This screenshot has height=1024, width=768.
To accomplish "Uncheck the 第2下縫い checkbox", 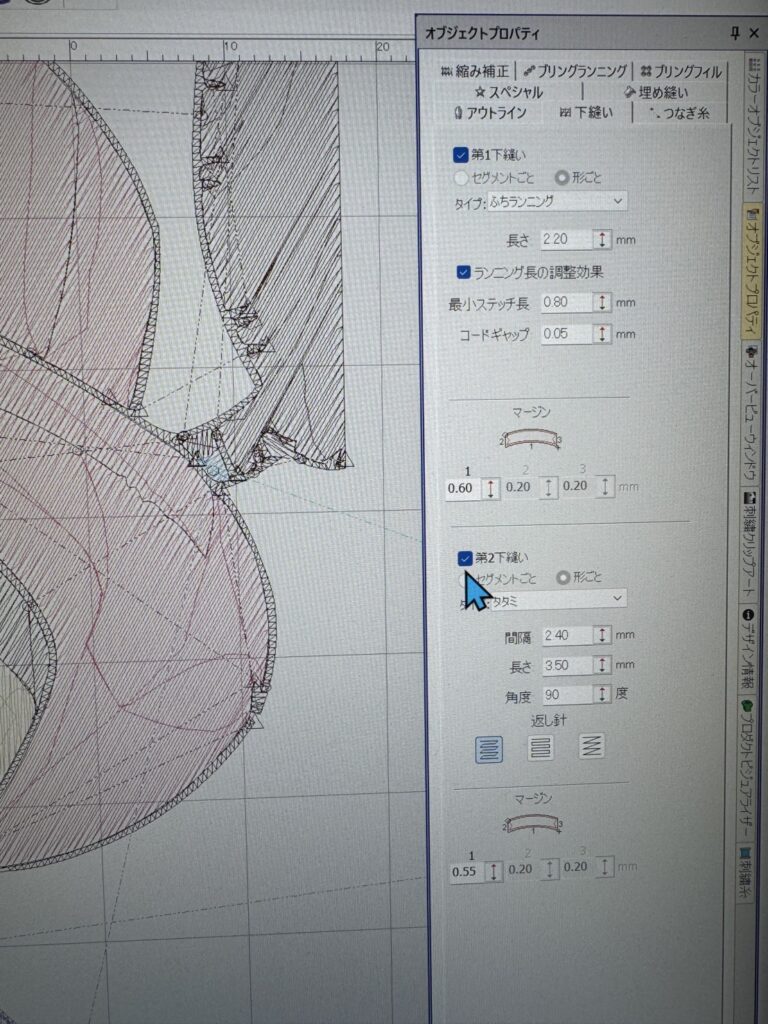I will pyautogui.click(x=464, y=558).
